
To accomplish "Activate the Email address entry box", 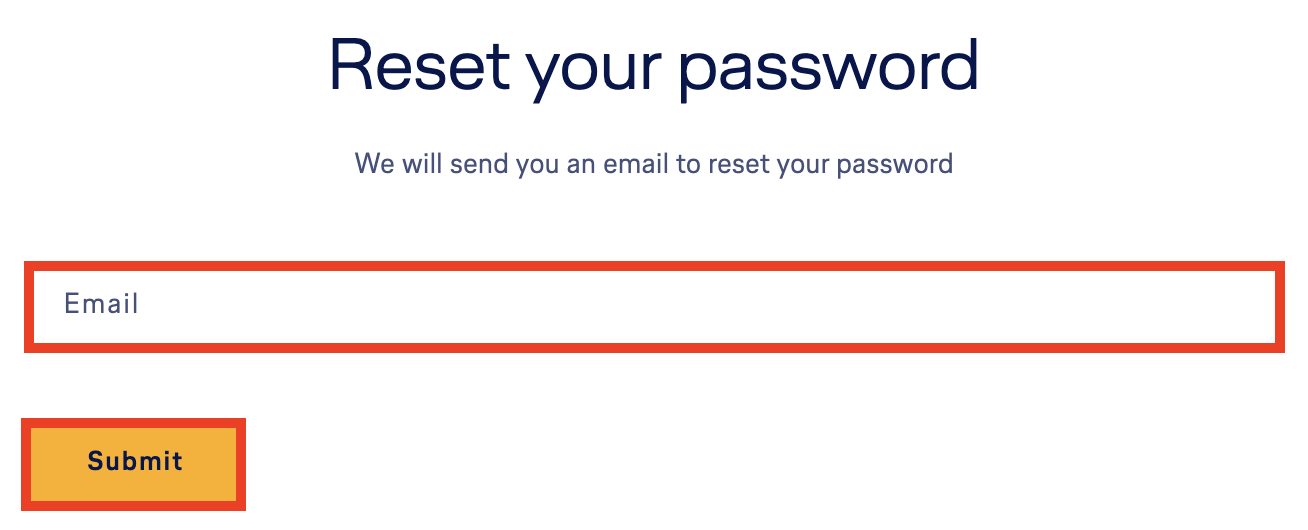I will [654, 306].
